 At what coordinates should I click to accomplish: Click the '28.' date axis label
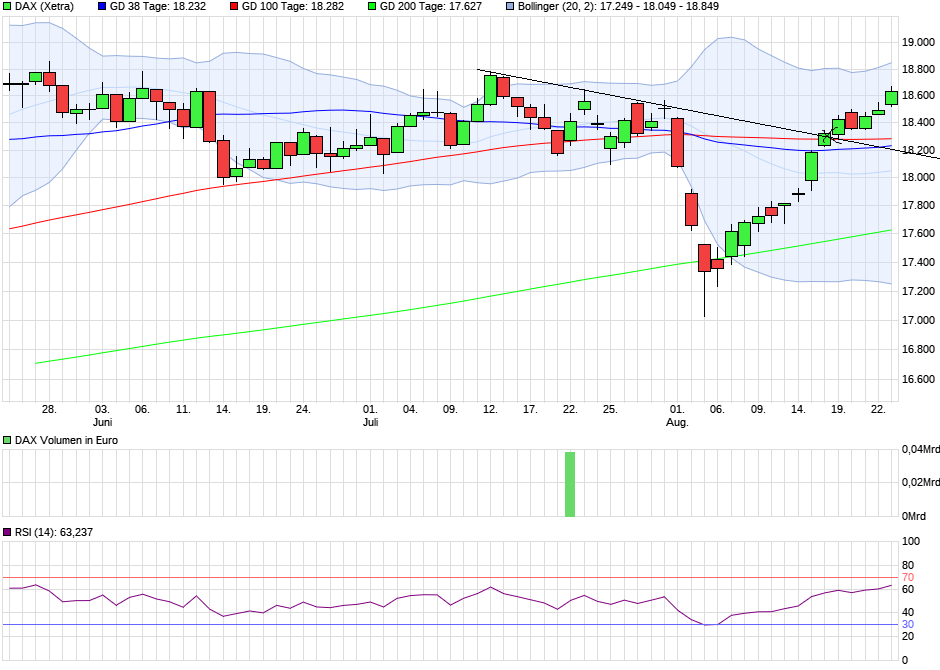coord(49,409)
